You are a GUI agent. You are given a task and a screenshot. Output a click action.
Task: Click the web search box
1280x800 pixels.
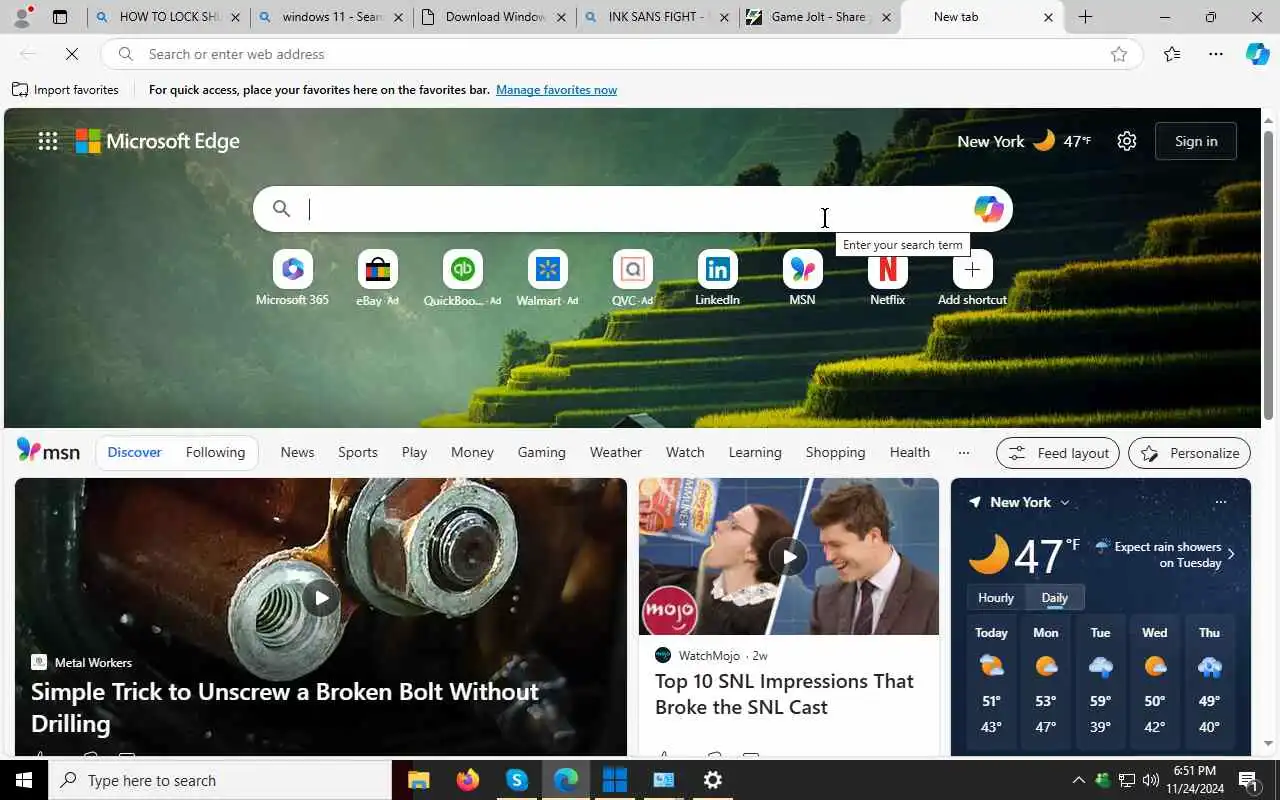click(x=632, y=209)
